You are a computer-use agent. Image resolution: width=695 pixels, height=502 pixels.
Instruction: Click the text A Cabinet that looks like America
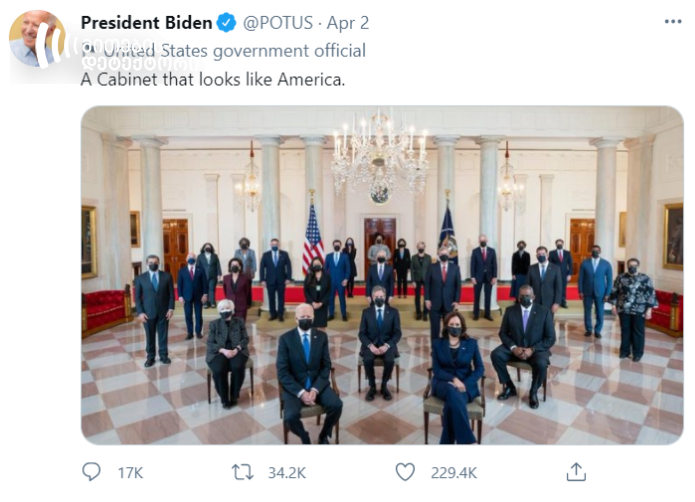click(213, 80)
